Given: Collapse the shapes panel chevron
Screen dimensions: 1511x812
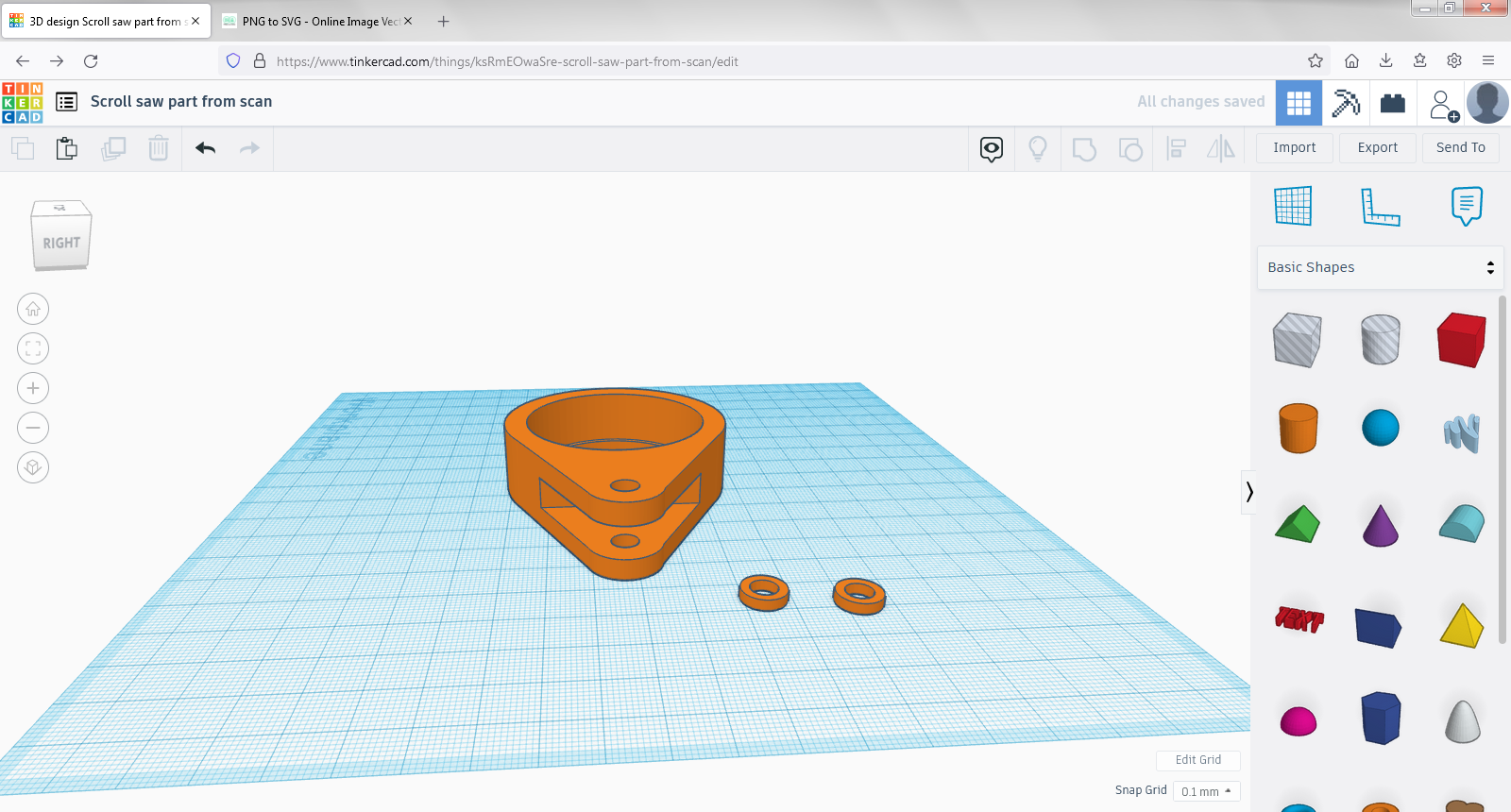Looking at the screenshot, I should (x=1248, y=492).
